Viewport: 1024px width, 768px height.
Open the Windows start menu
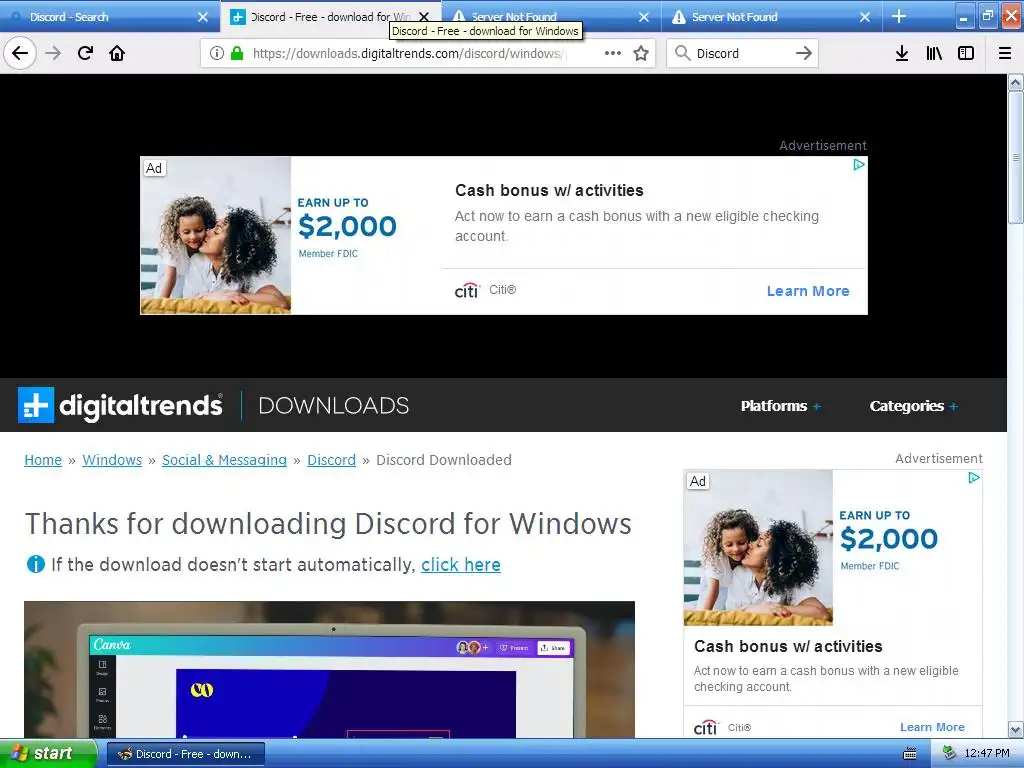pos(48,754)
